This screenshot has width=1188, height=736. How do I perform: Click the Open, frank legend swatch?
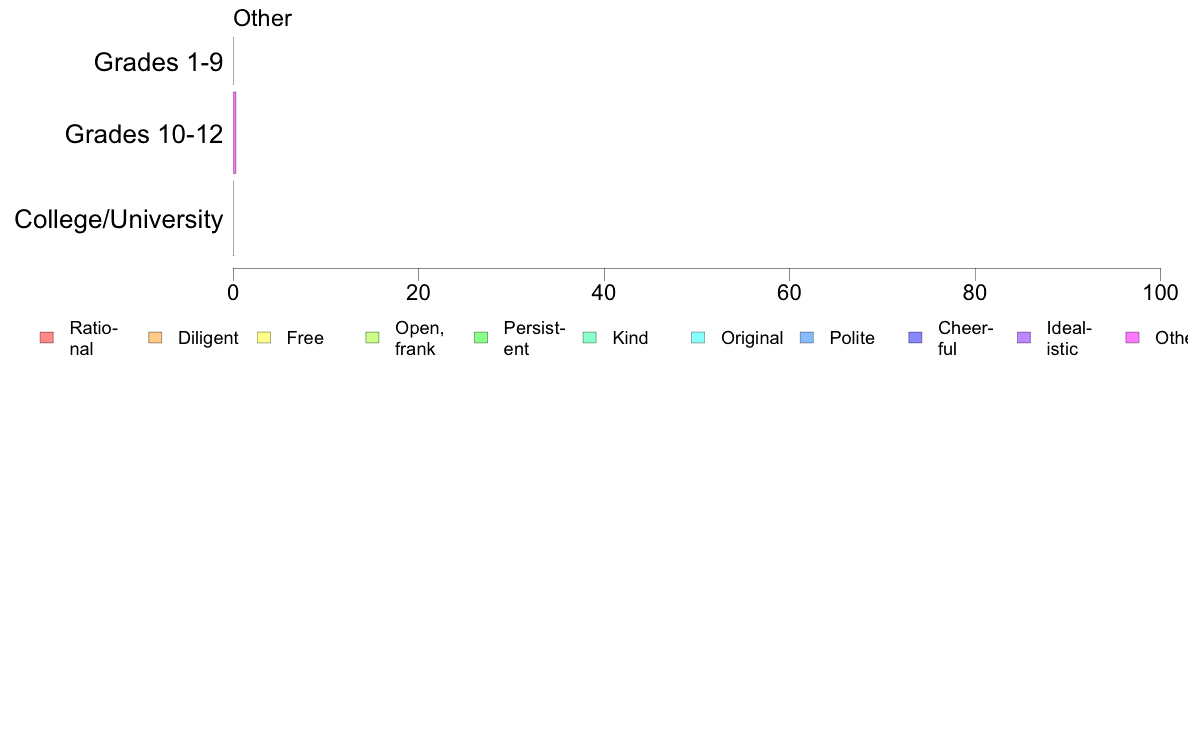tap(372, 338)
